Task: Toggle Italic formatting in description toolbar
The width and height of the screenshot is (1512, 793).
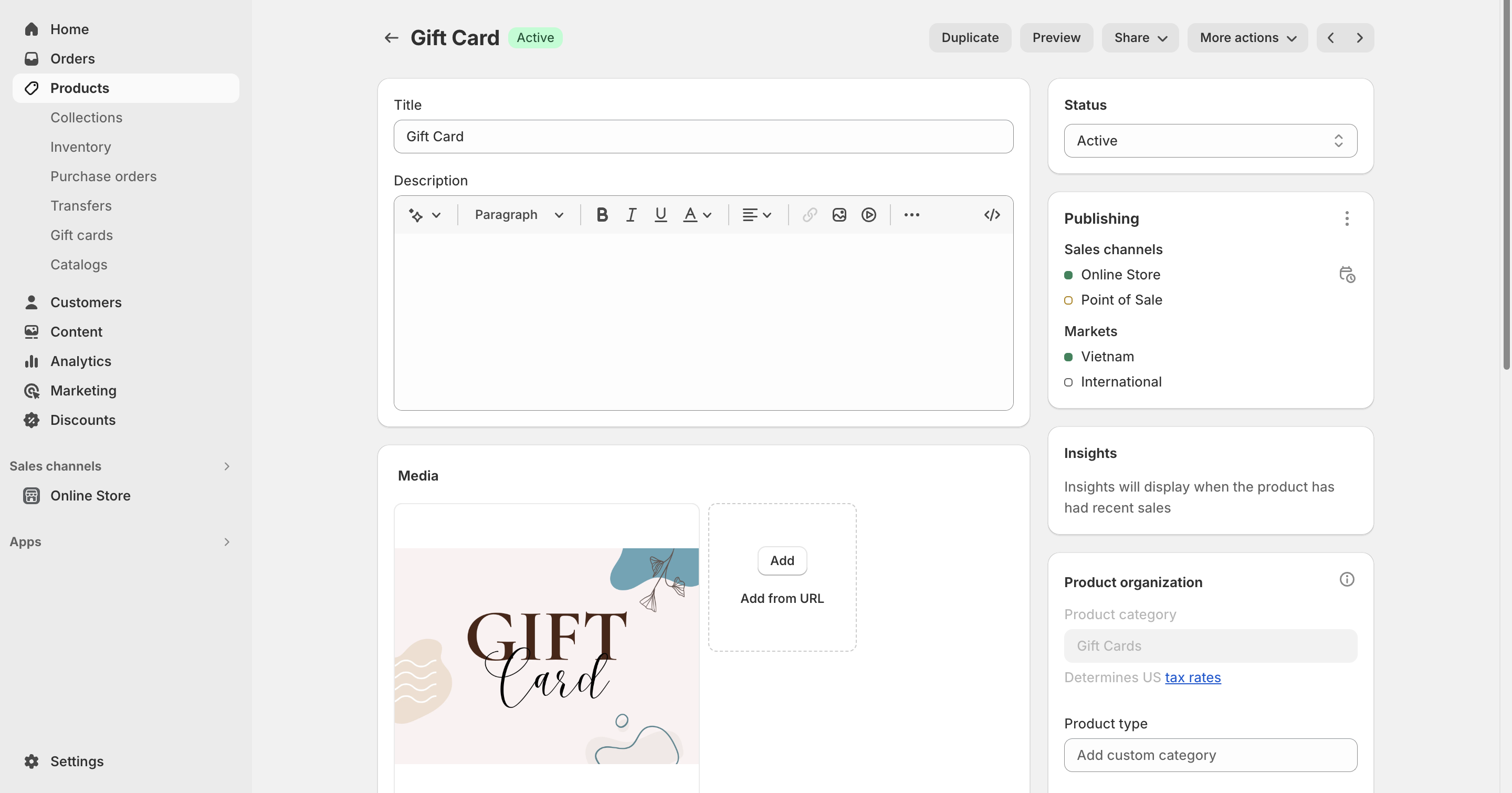Action: pyautogui.click(x=631, y=215)
